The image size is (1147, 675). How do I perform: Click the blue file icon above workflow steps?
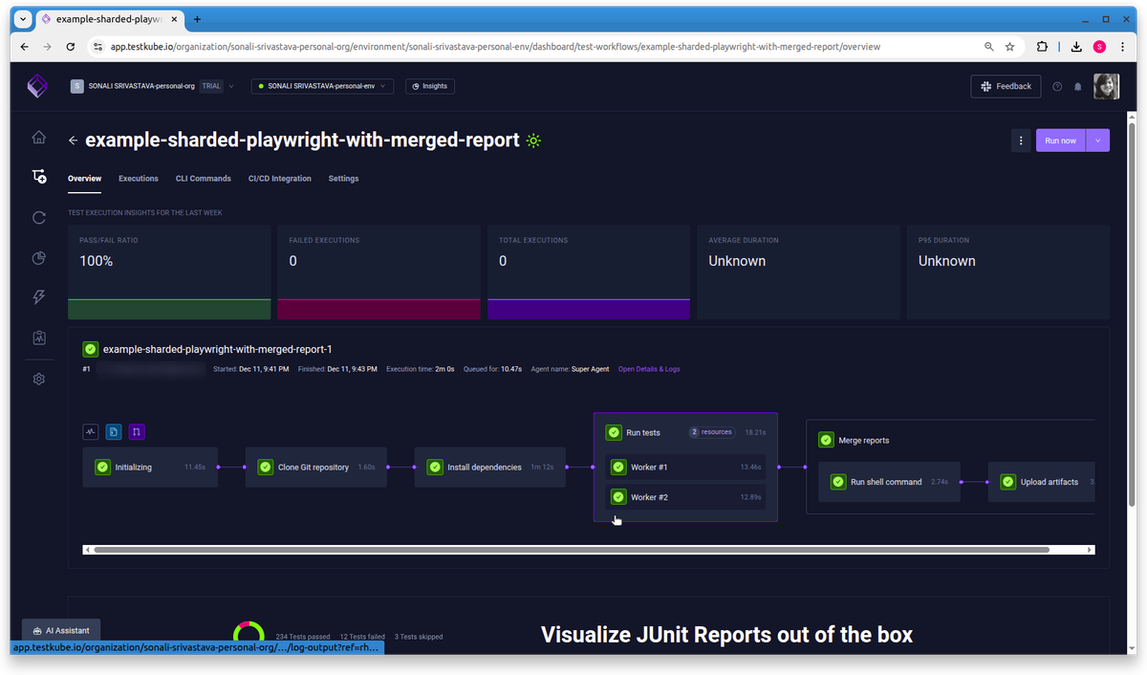[x=113, y=431]
